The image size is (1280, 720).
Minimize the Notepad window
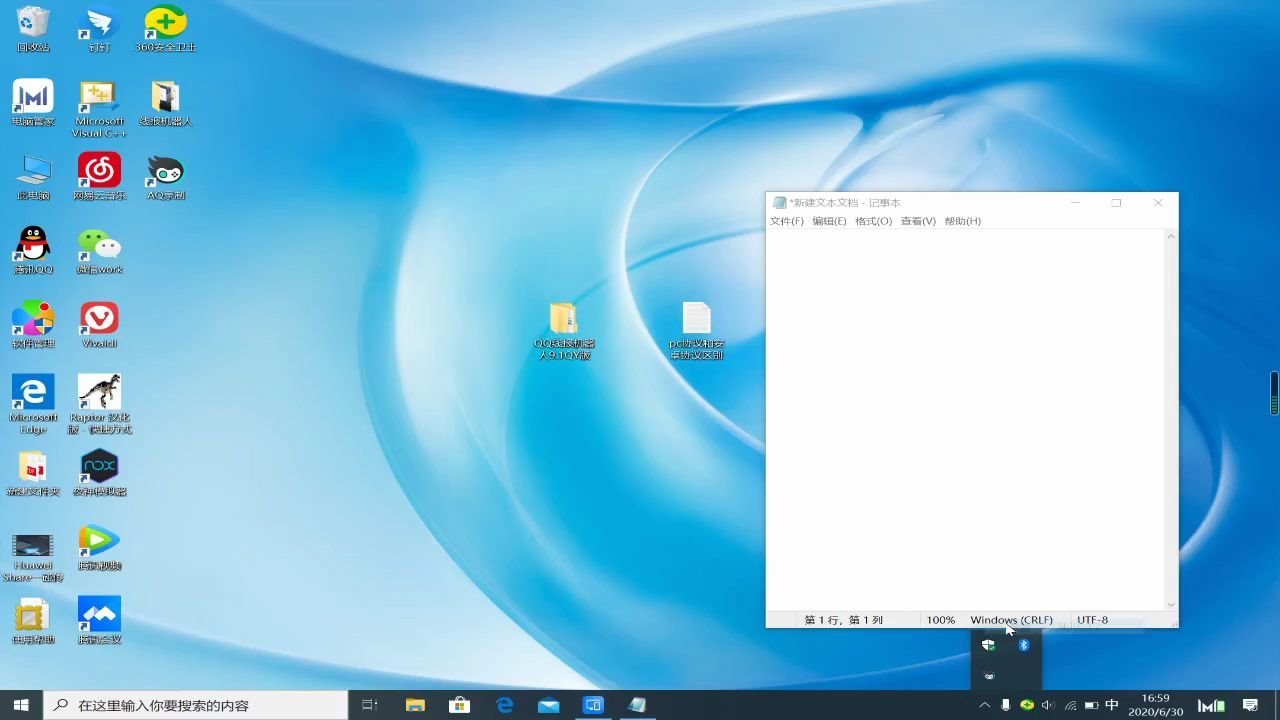pyautogui.click(x=1076, y=203)
